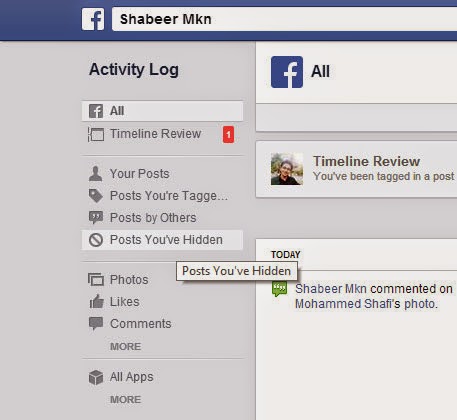Open Posts You're Tagged In filter
The image size is (457, 420).
click(x=169, y=196)
